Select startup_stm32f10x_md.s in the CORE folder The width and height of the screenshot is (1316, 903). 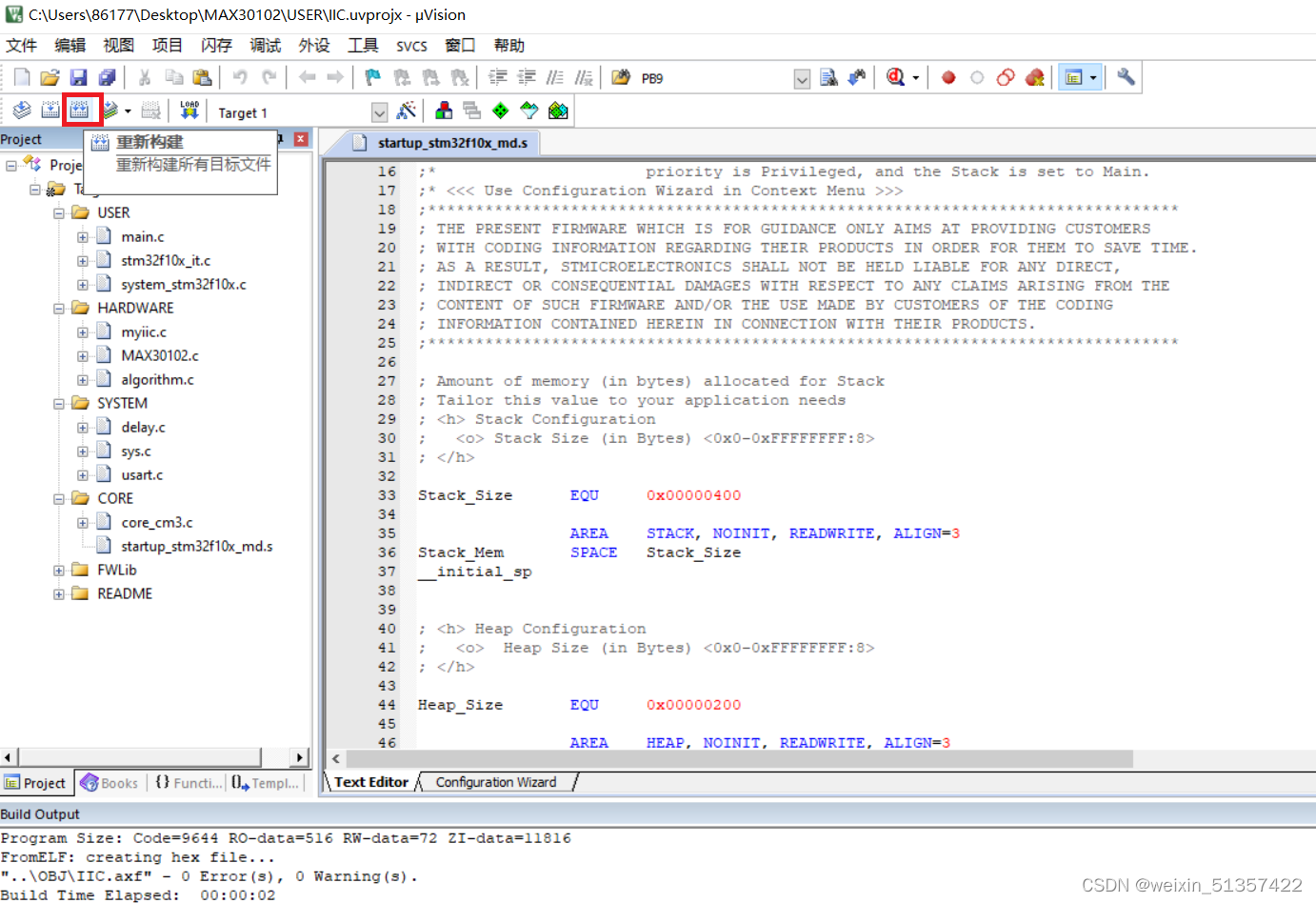pyautogui.click(x=196, y=546)
